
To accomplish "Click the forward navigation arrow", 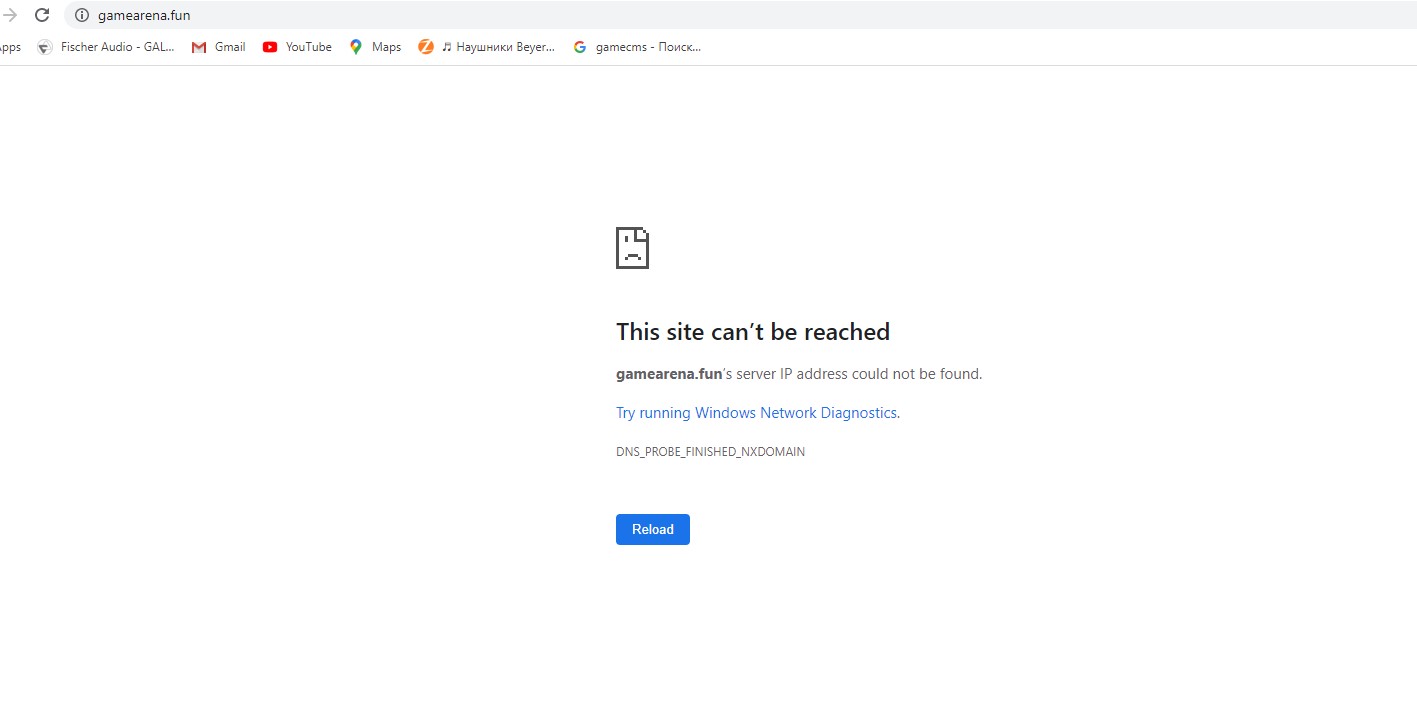I will [x=10, y=15].
